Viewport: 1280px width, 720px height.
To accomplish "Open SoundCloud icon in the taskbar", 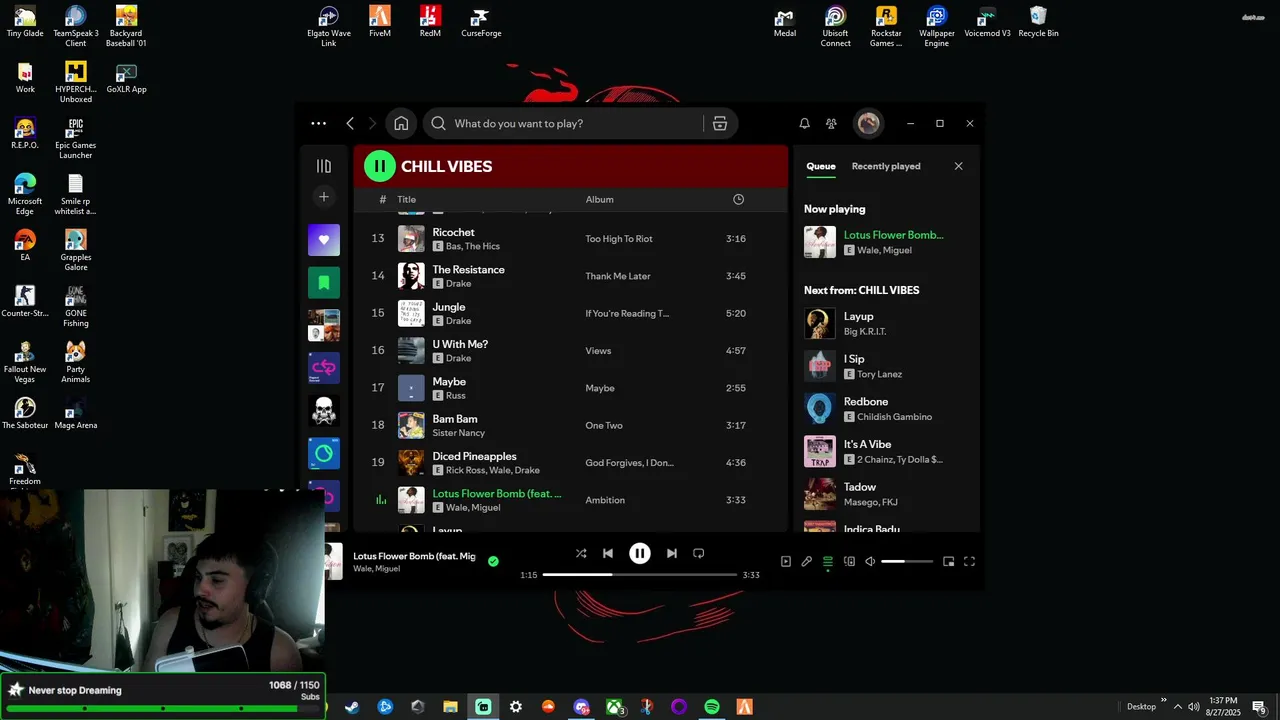I will click(x=548, y=707).
